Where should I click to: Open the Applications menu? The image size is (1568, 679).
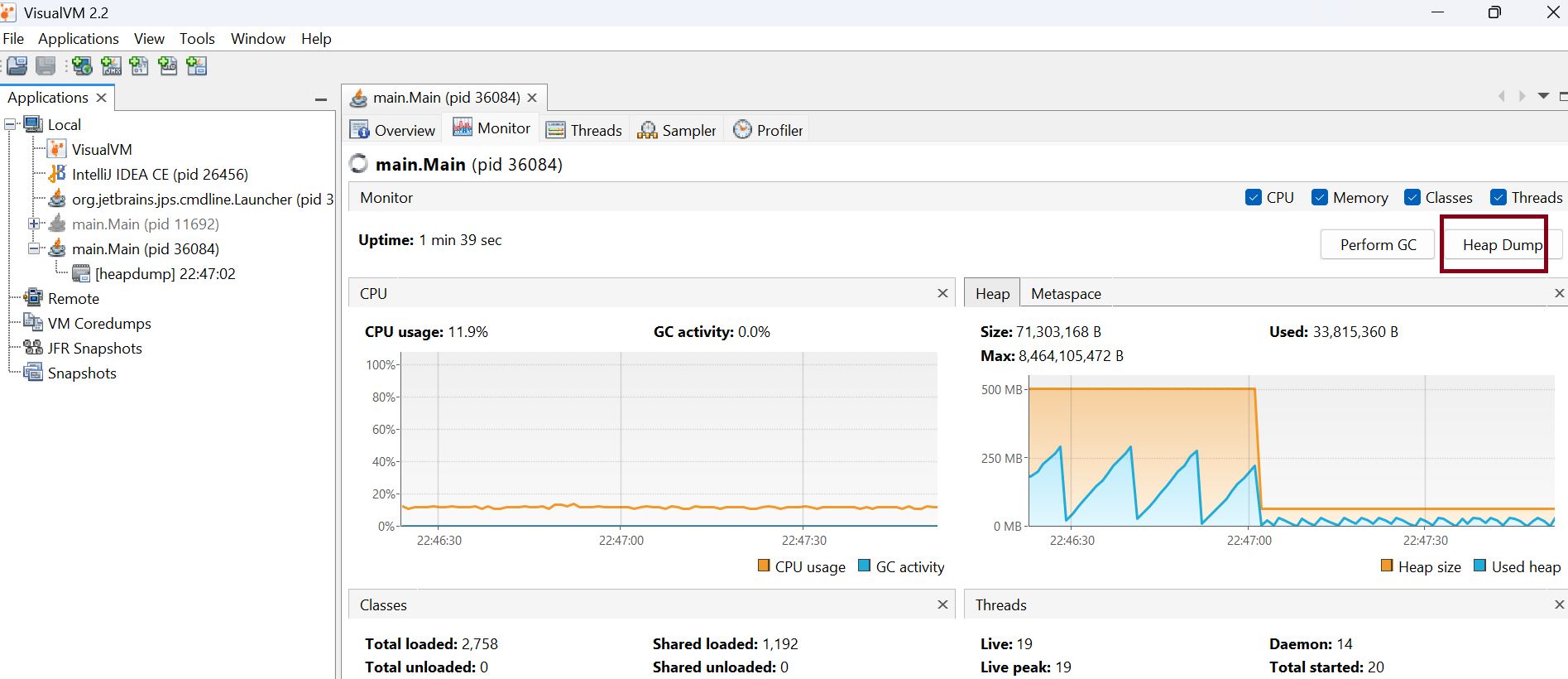point(79,39)
